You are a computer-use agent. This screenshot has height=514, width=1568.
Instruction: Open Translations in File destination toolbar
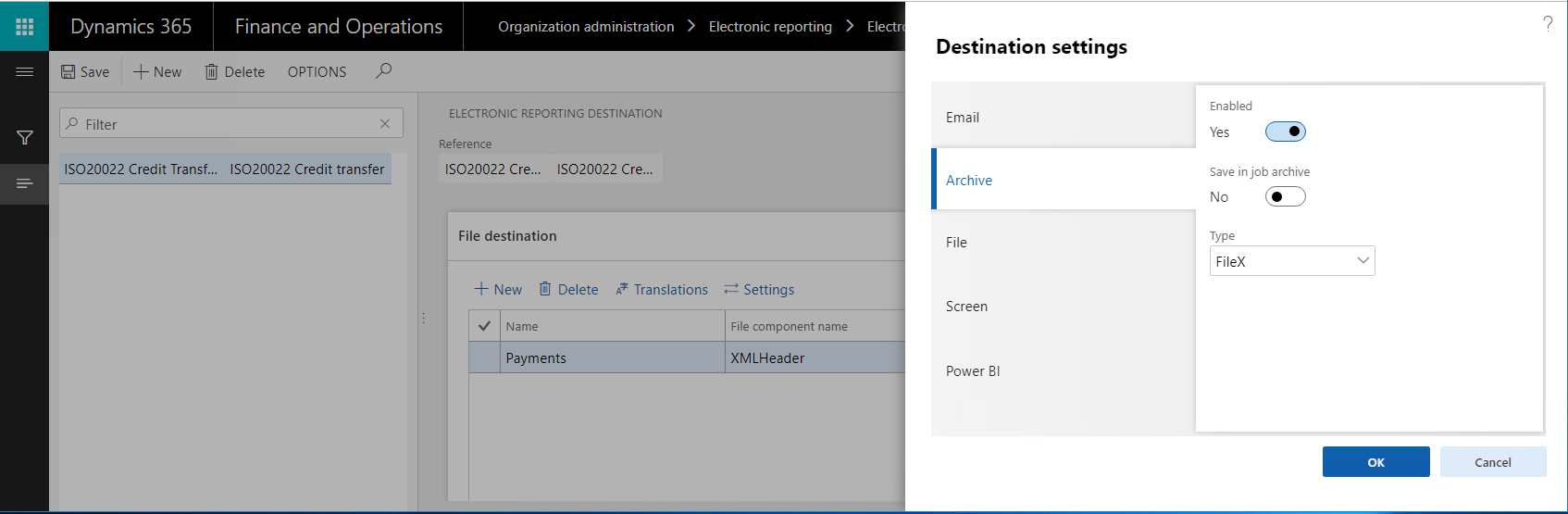[x=662, y=289]
